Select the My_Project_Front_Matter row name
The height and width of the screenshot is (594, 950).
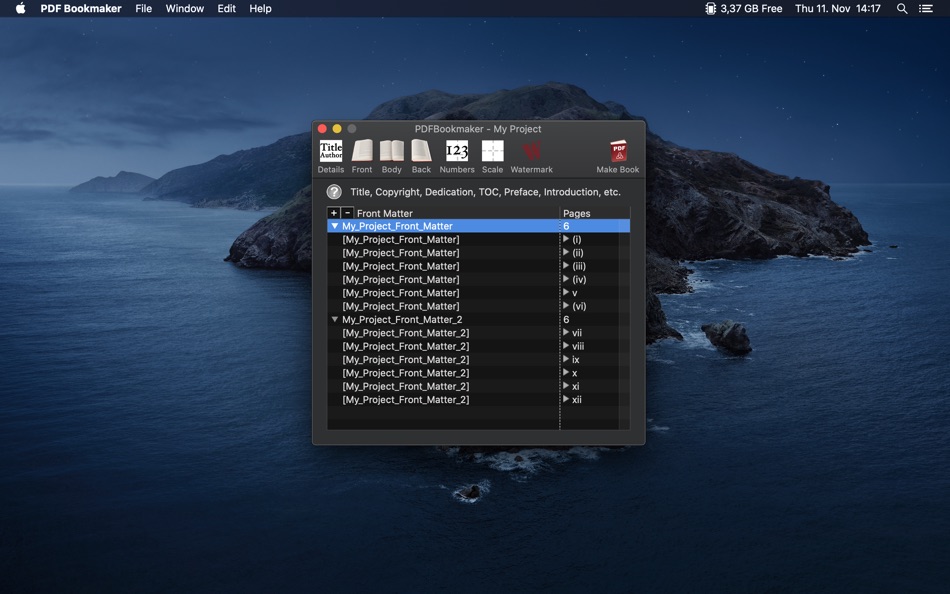(397, 226)
